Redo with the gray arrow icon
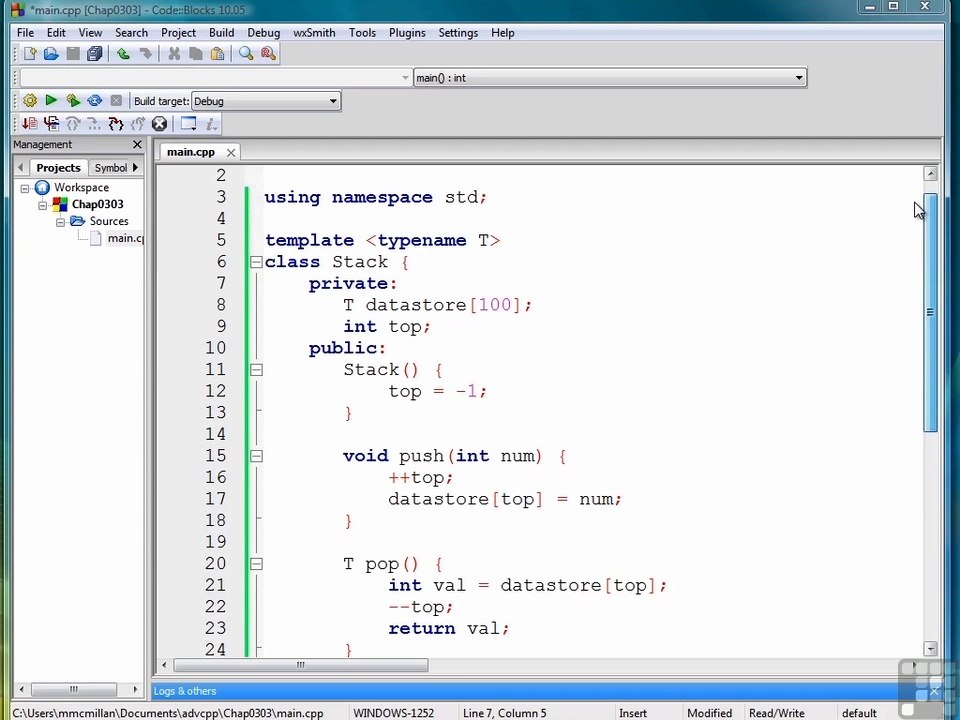 (145, 54)
